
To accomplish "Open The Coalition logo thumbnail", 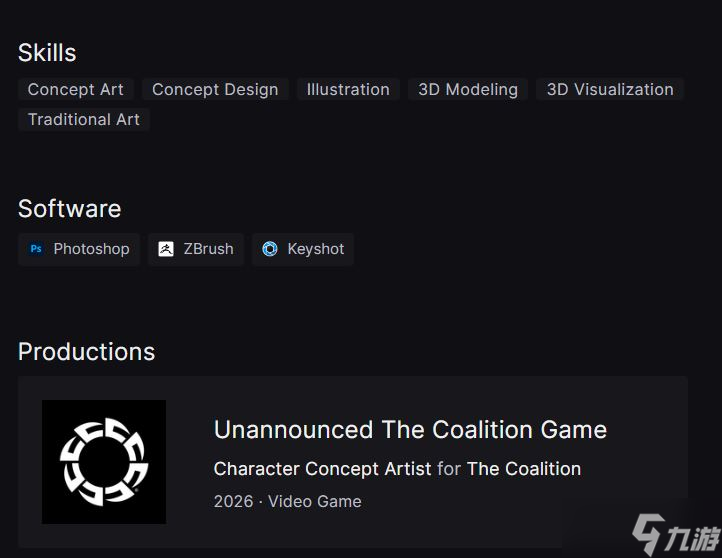I will 104,462.
